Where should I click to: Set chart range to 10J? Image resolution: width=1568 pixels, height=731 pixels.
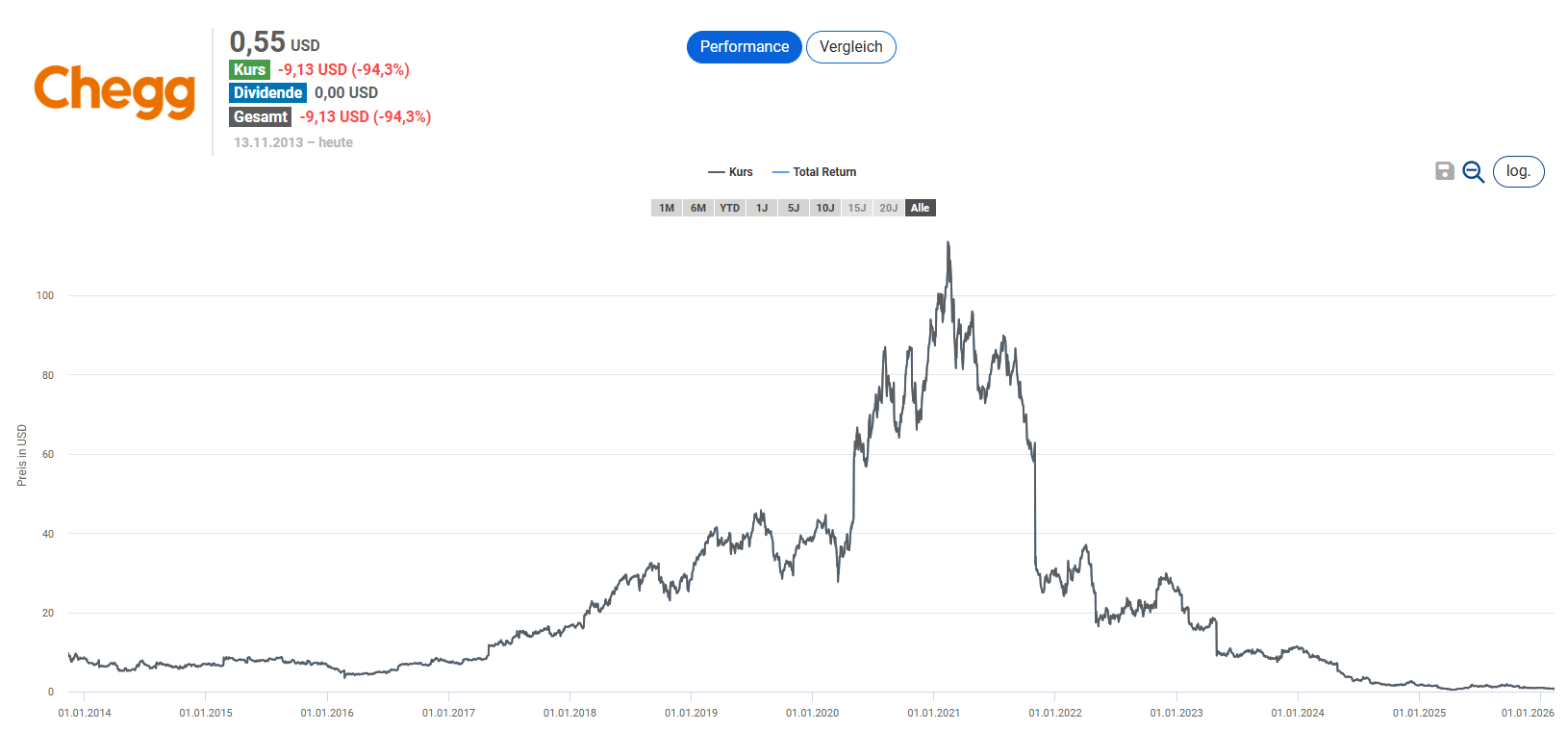tap(825, 208)
